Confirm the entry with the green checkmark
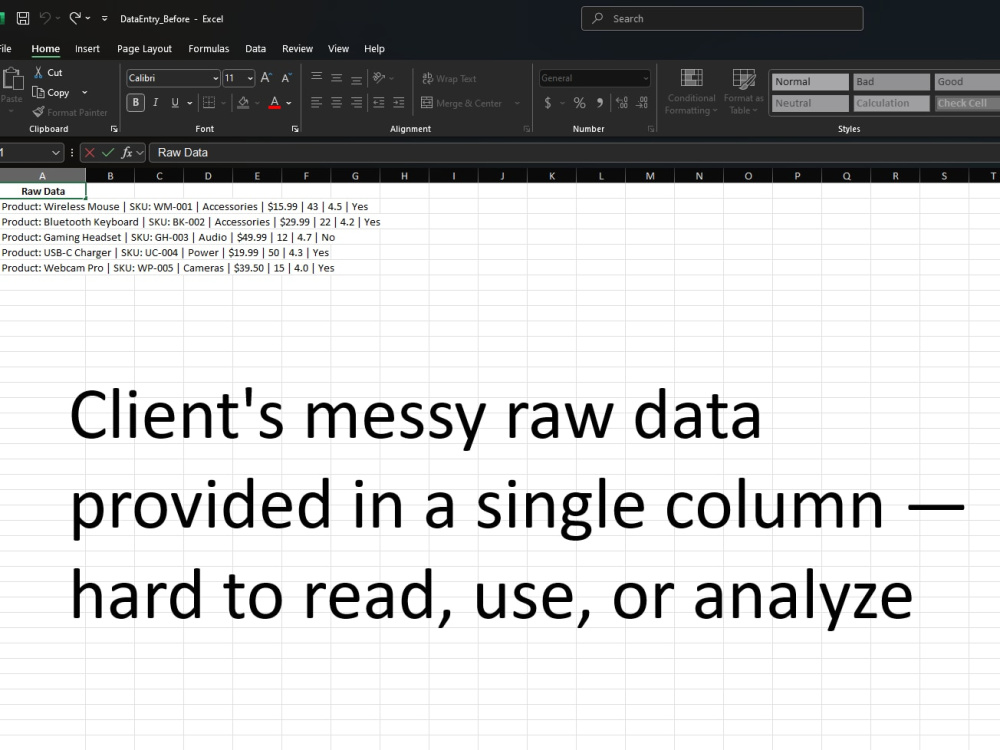1000x750 pixels. 108,152
